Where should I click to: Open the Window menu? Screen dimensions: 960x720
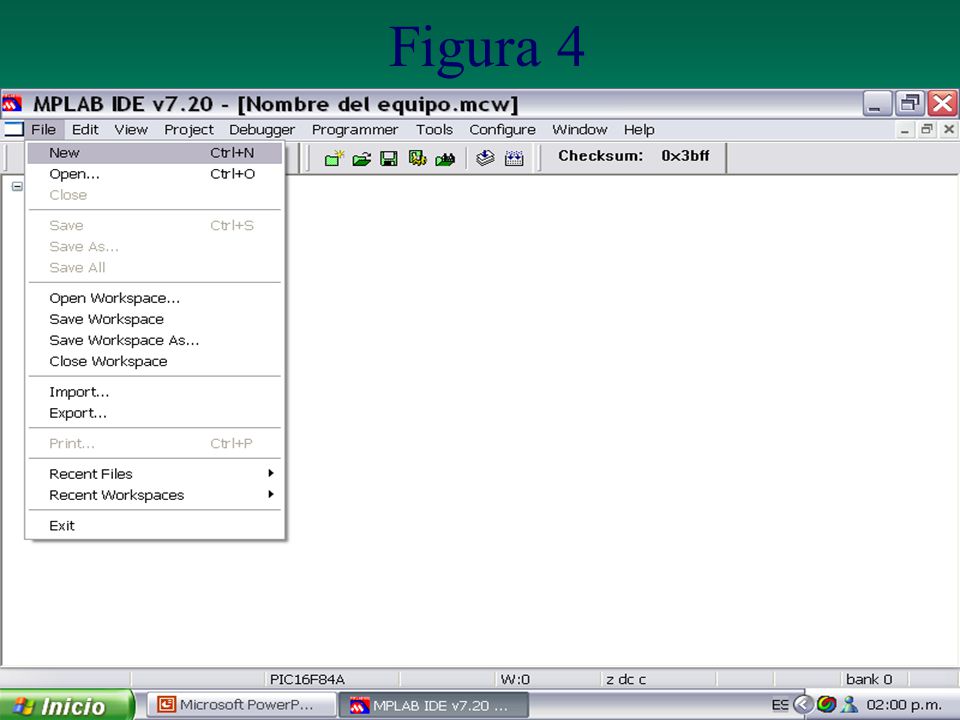579,130
